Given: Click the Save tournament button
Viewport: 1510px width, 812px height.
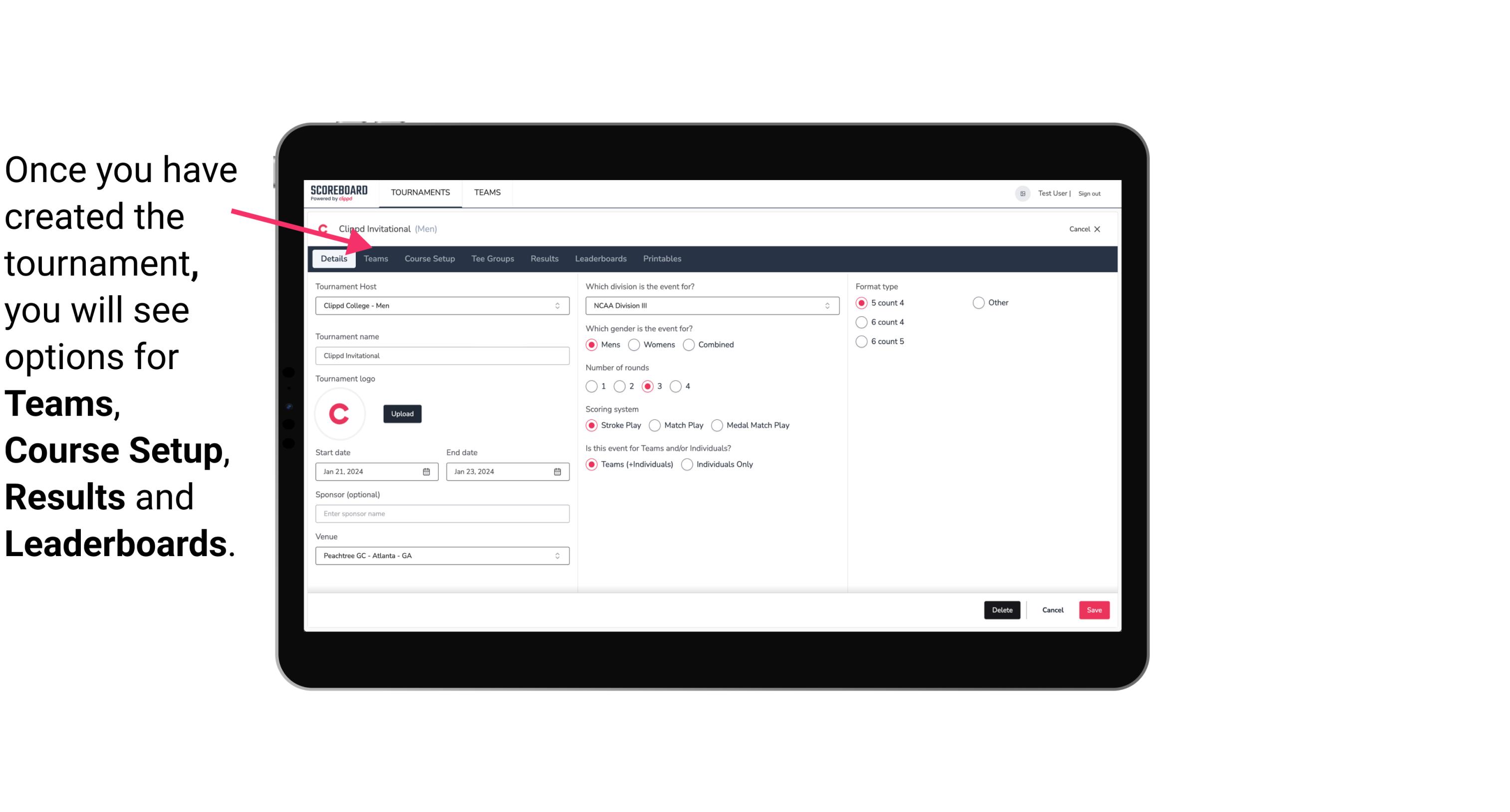Looking at the screenshot, I should [x=1094, y=610].
